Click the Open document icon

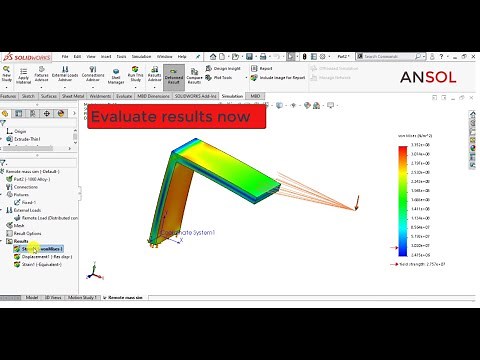coord(235,57)
